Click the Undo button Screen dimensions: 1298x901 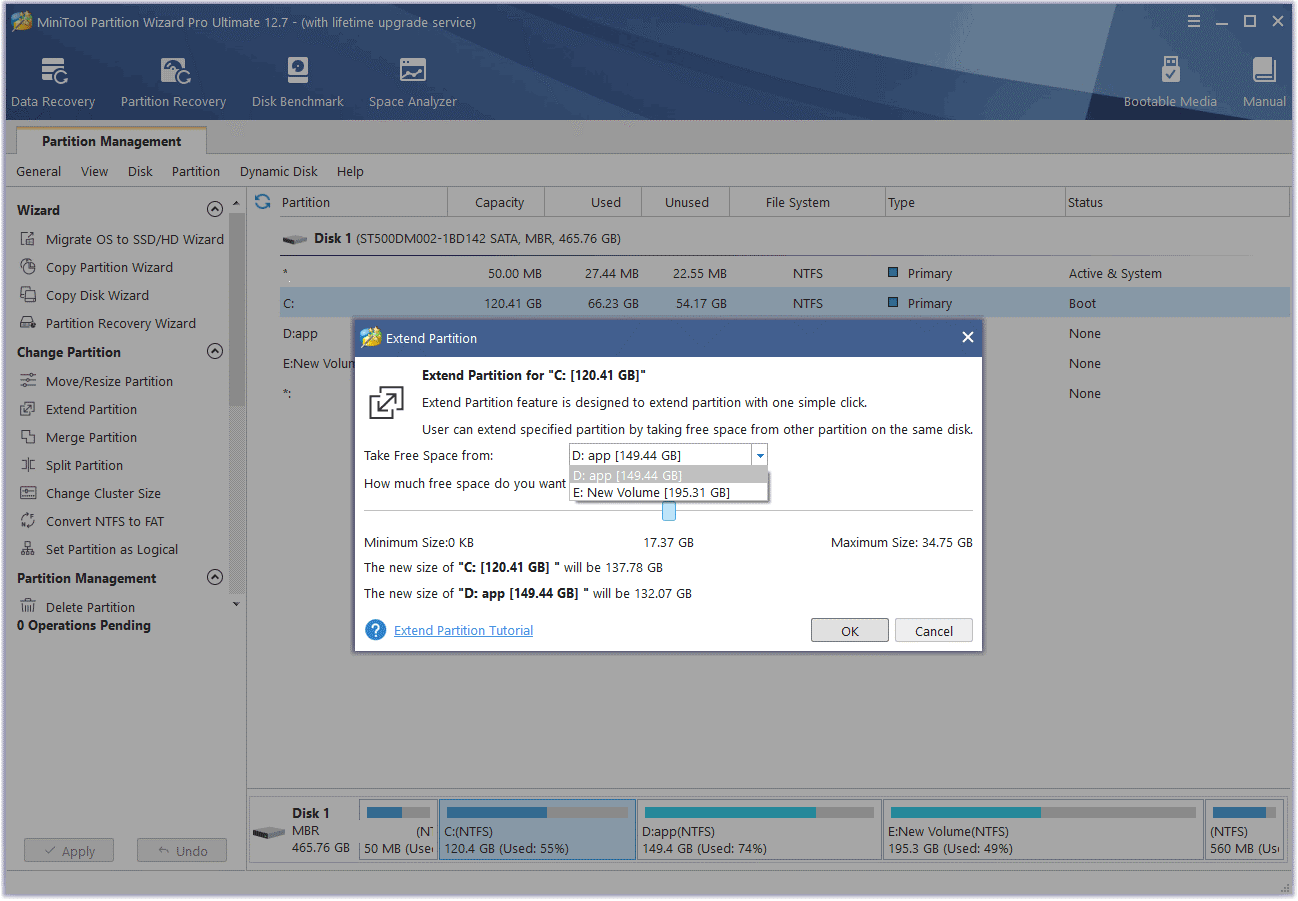182,851
